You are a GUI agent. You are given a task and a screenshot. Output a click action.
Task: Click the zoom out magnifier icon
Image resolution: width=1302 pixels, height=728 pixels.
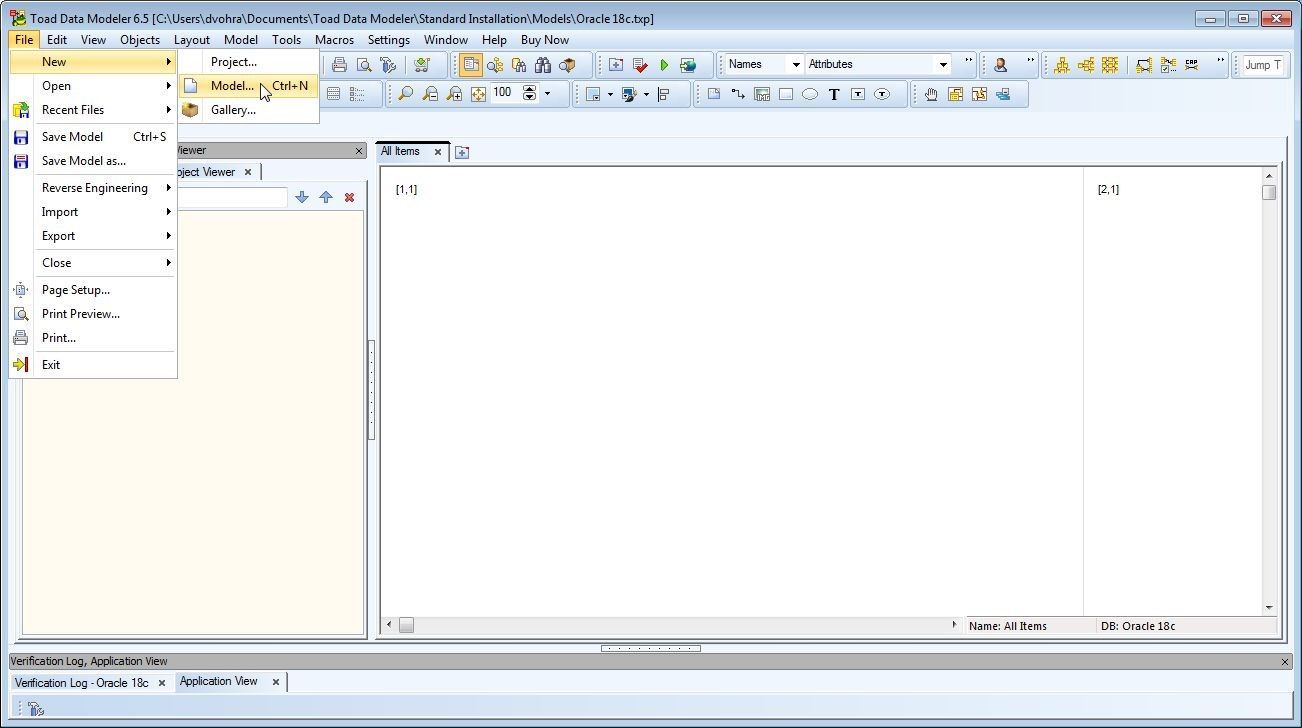click(x=430, y=94)
